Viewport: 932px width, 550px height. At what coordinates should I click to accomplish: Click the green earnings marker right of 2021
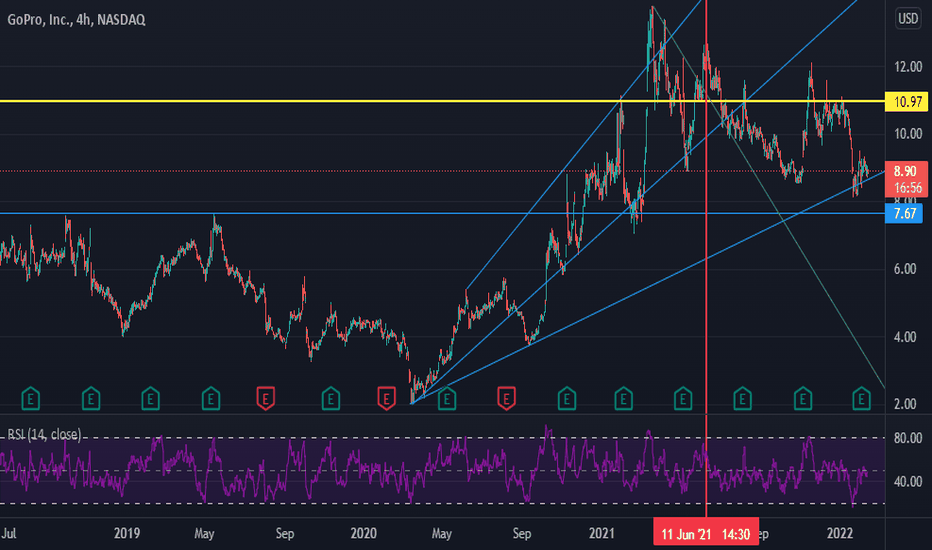(x=624, y=398)
